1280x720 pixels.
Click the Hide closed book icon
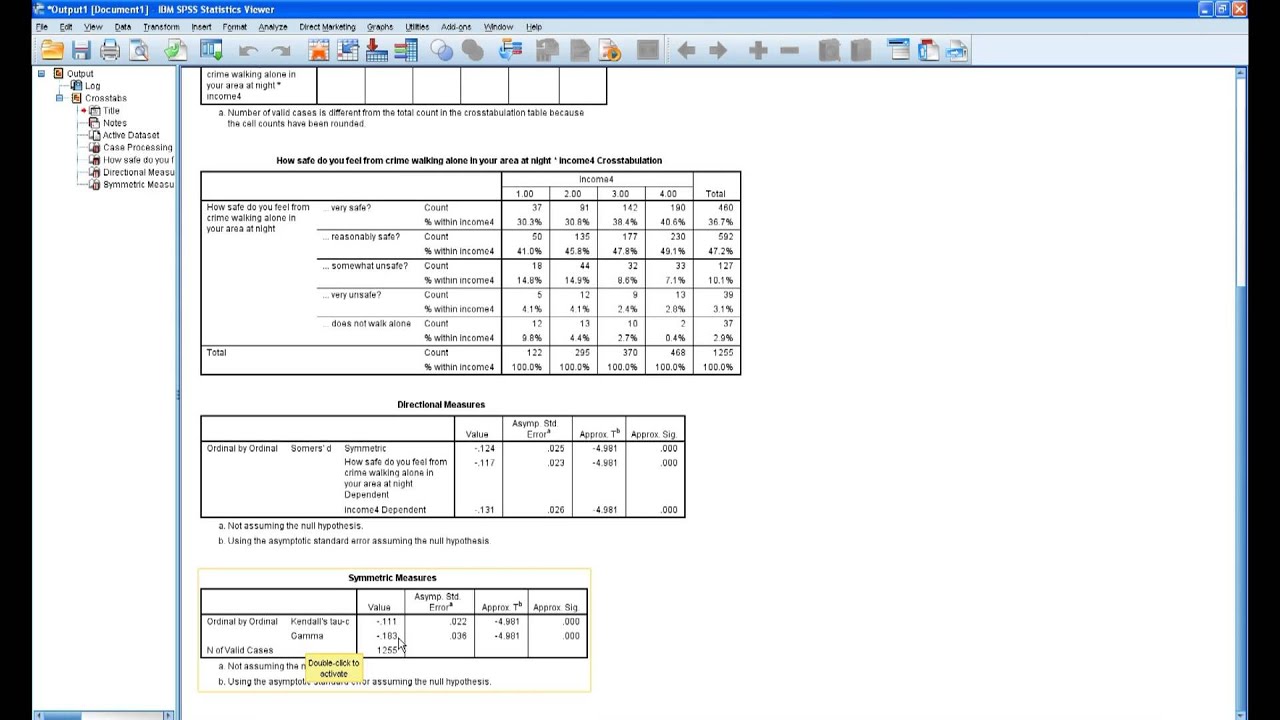pyautogui.click(x=860, y=50)
